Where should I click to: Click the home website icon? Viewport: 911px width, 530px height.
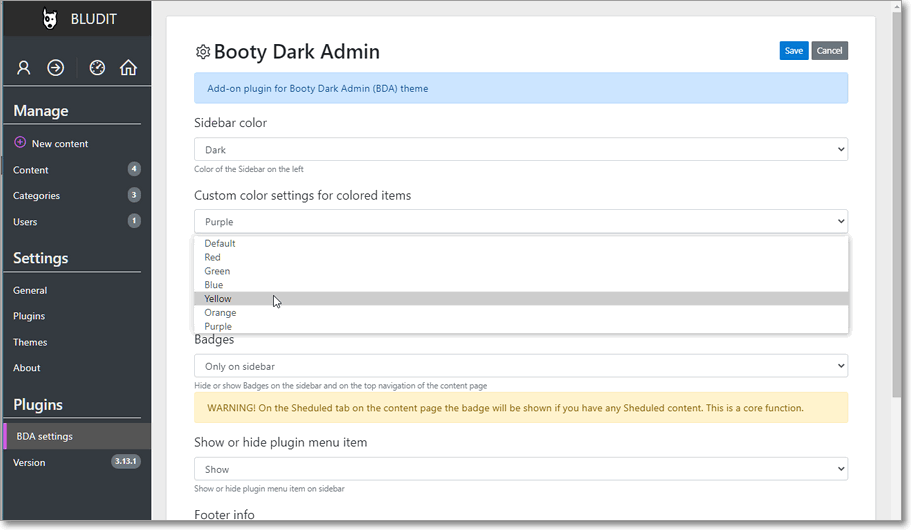(x=128, y=68)
